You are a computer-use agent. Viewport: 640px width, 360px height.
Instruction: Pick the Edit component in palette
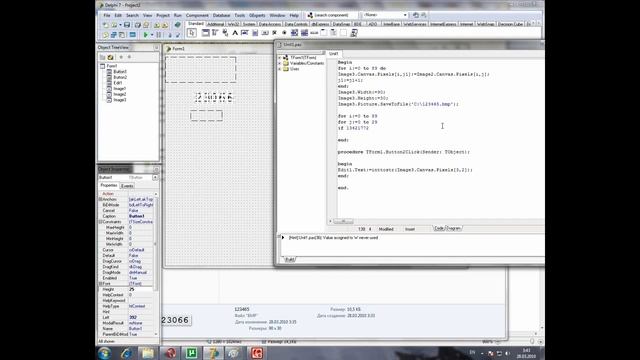245,33
